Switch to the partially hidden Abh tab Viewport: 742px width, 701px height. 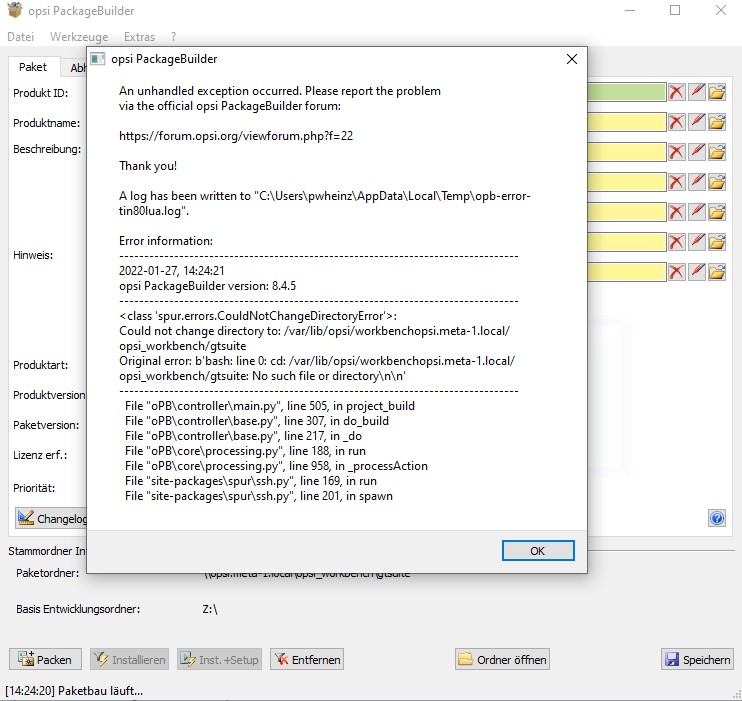click(76, 68)
